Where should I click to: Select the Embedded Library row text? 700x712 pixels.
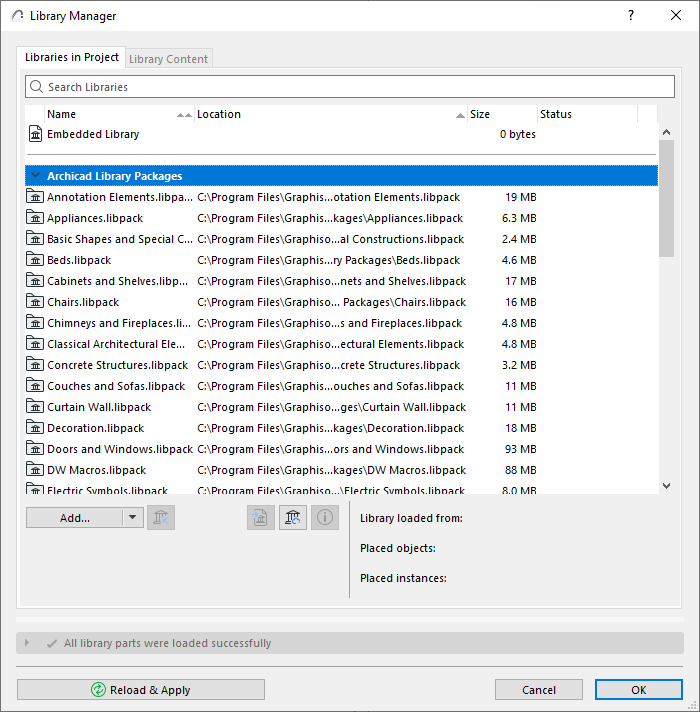point(93,134)
